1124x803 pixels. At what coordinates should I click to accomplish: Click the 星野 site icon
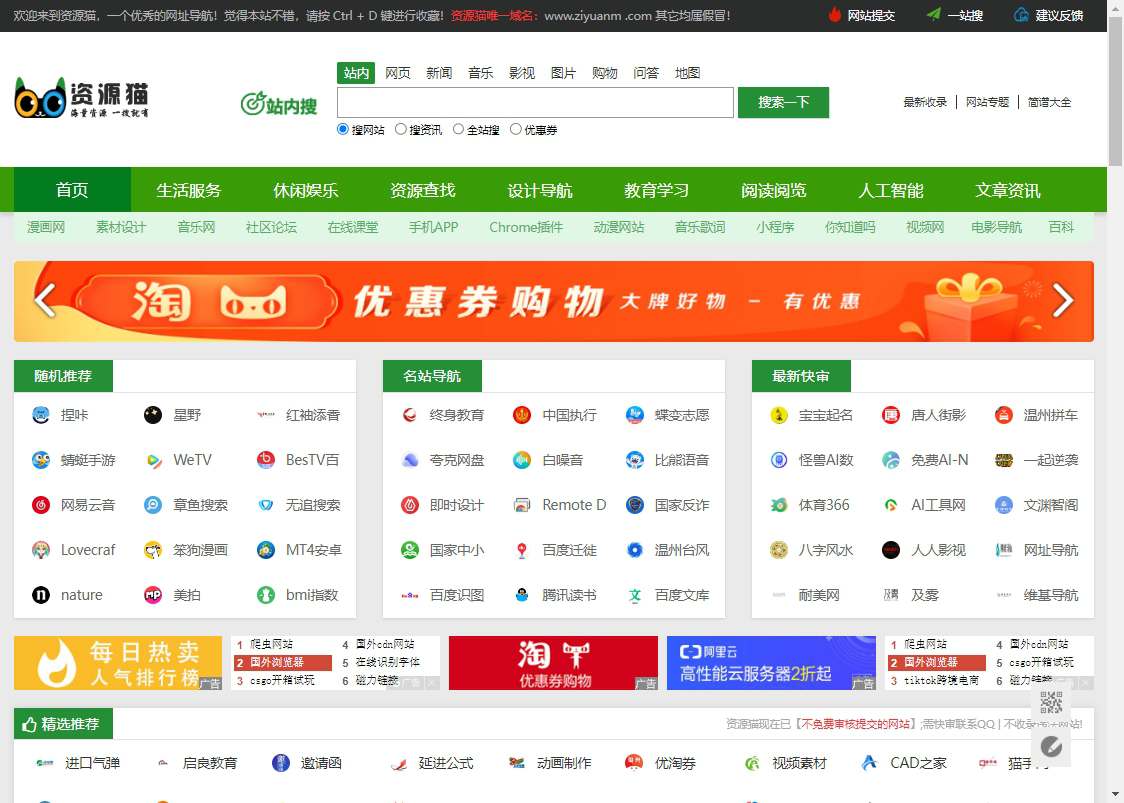153,415
